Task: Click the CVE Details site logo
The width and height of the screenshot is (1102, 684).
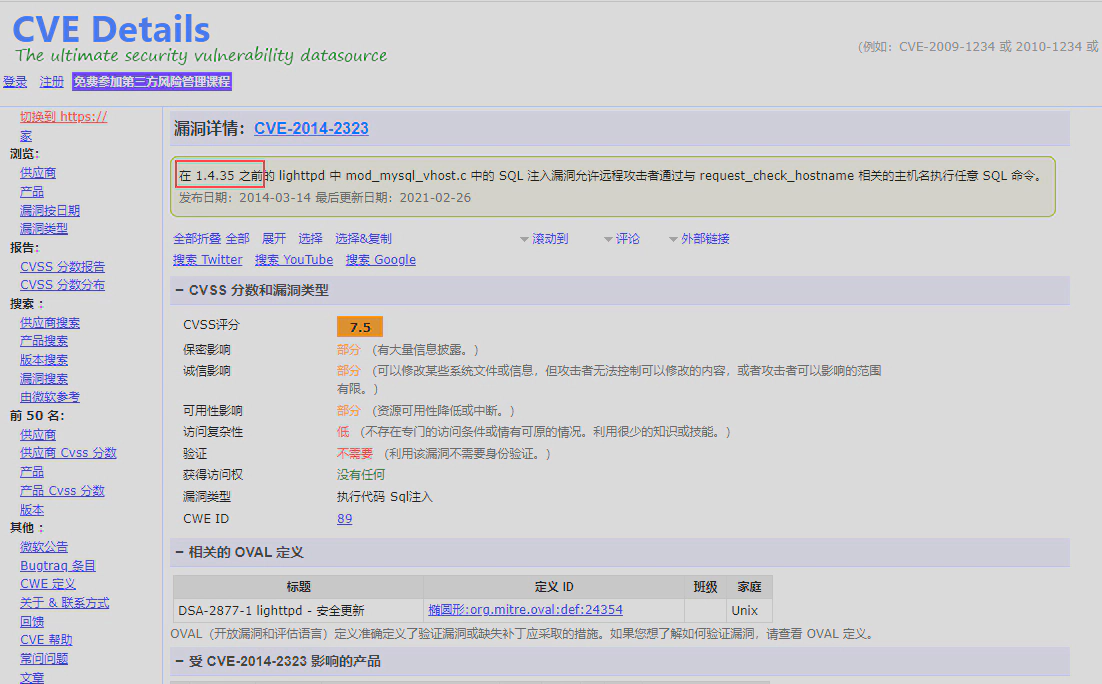Action: 110,29
